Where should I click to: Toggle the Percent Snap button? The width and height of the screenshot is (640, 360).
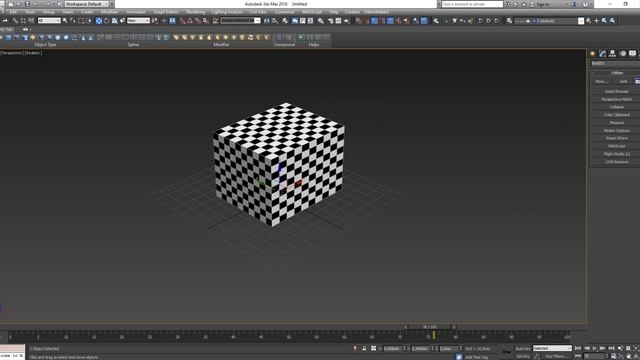(x=198, y=20)
